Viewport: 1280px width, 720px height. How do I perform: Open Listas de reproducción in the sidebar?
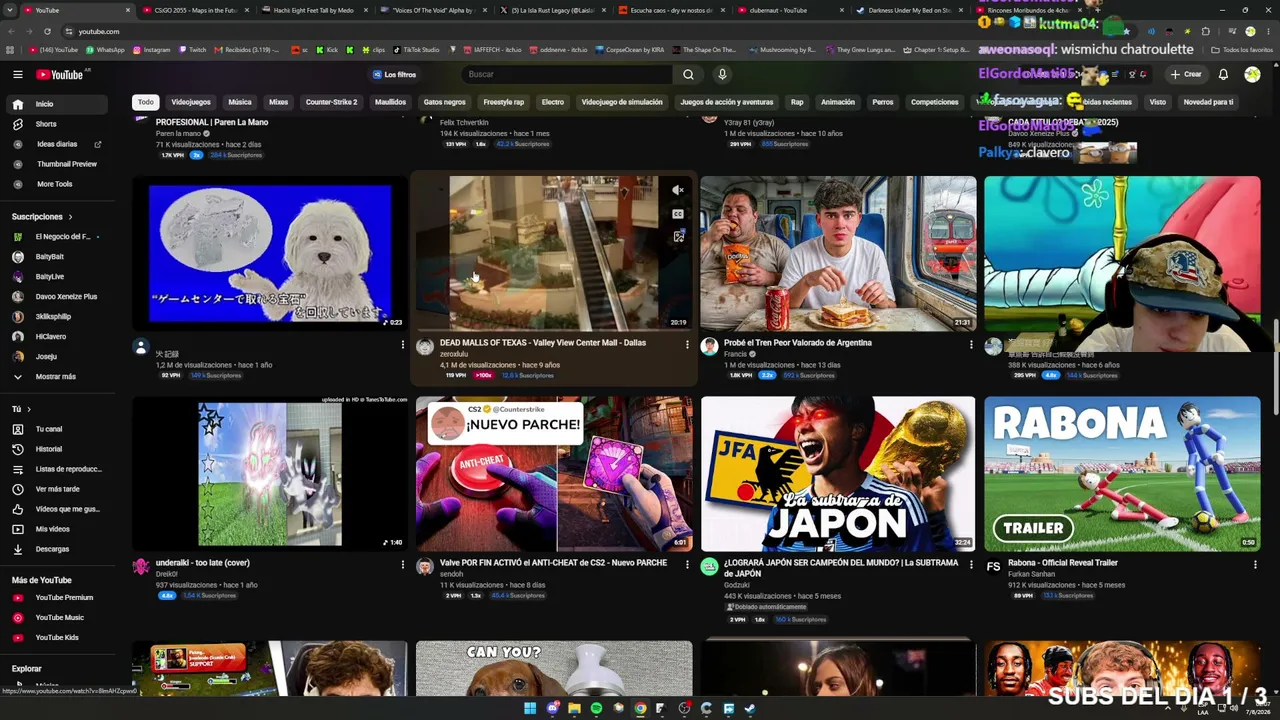coord(56,469)
